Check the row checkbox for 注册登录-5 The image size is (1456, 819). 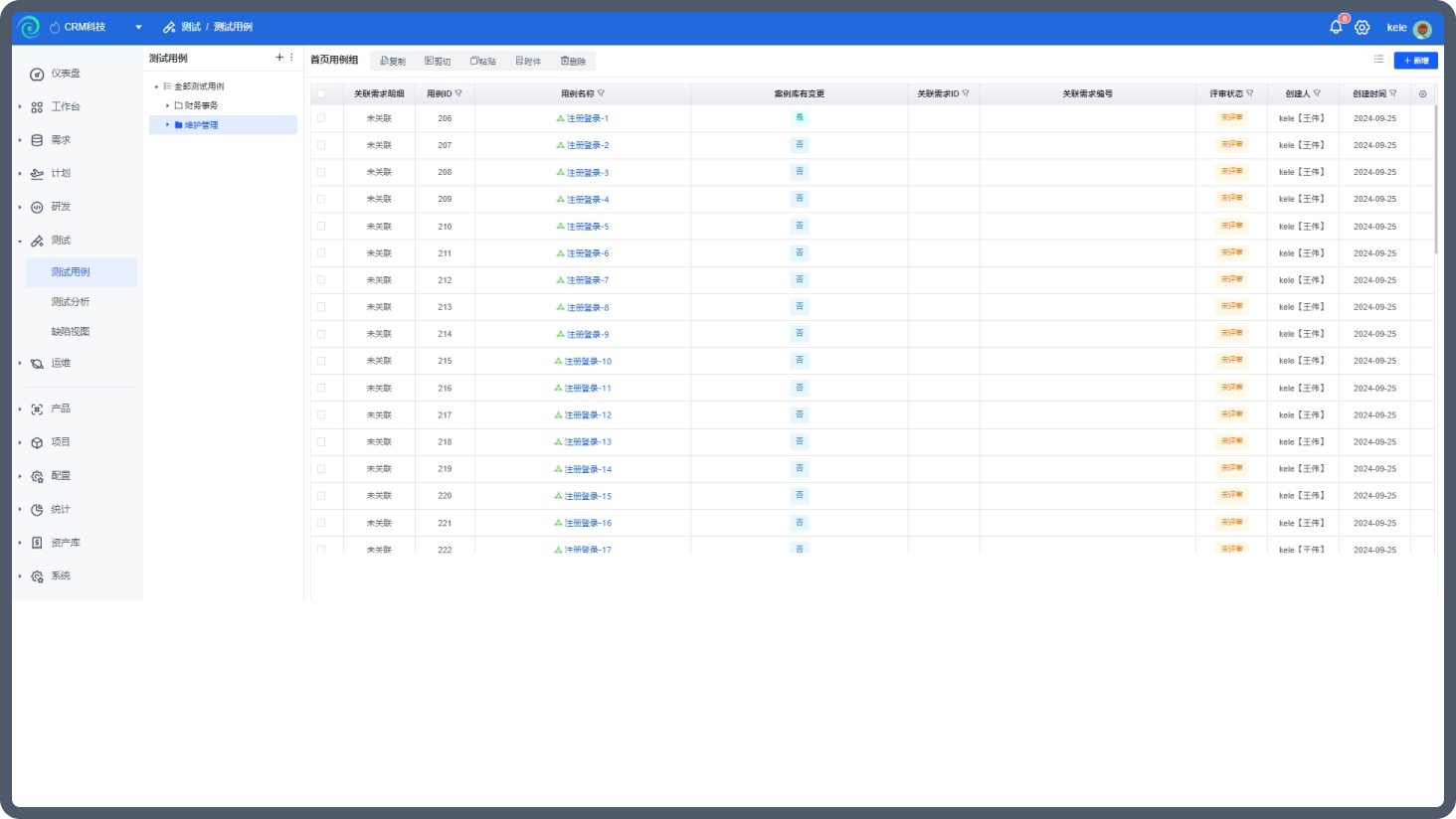point(321,227)
